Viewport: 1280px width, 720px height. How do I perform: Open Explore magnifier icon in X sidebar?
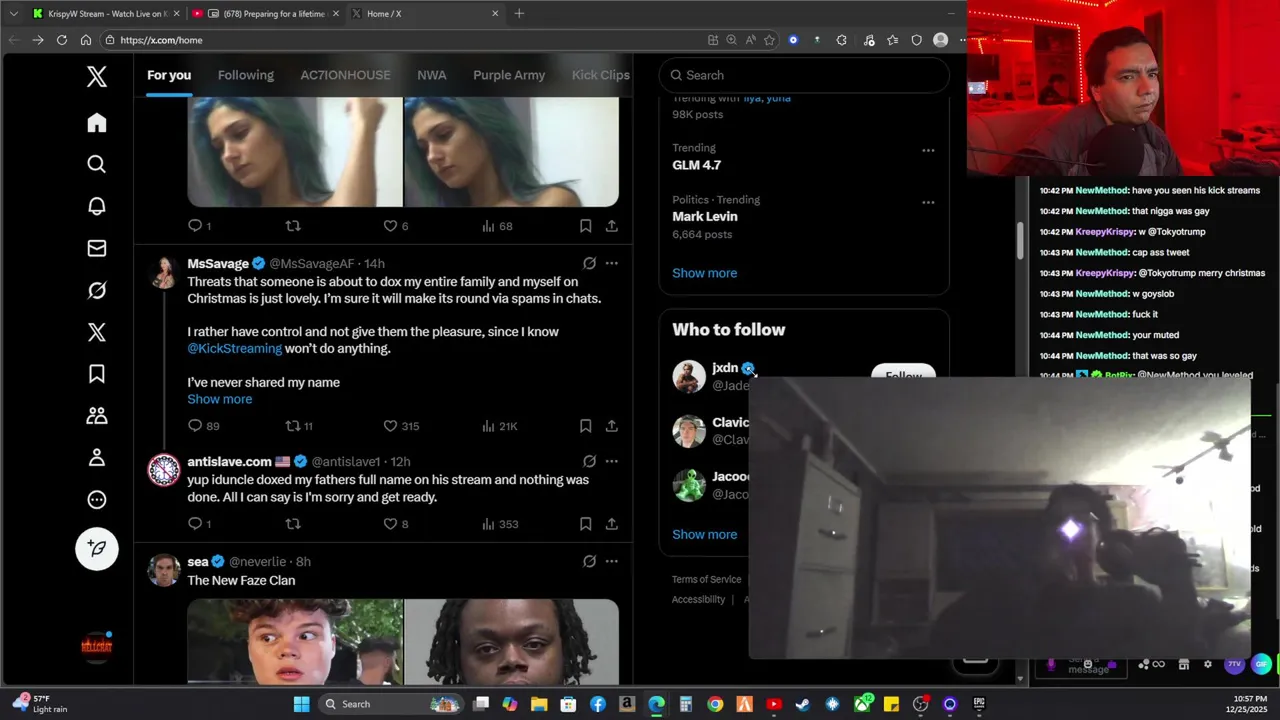point(97,164)
